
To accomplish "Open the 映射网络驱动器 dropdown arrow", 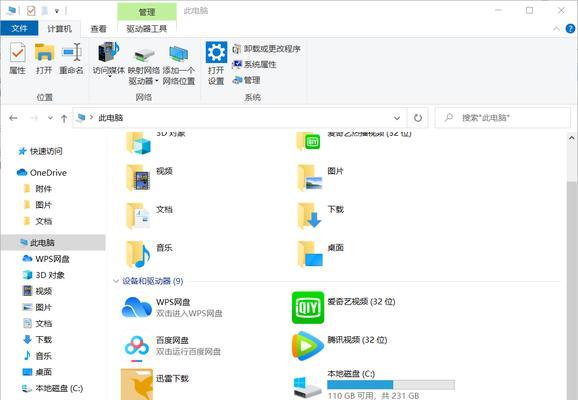I will pos(157,81).
